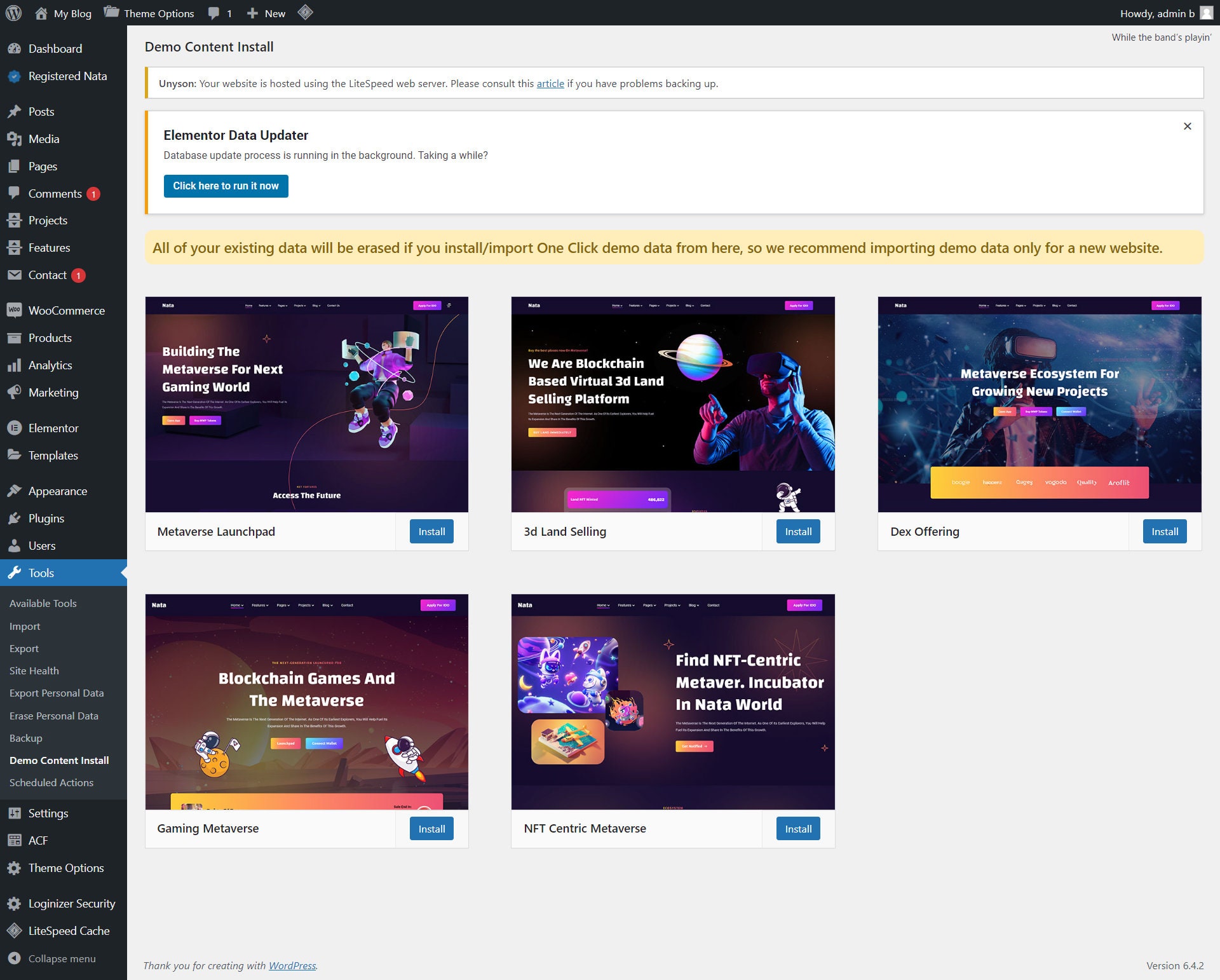This screenshot has height=980, width=1220.
Task: Select the Analytics bar-chart icon
Action: tap(14, 365)
